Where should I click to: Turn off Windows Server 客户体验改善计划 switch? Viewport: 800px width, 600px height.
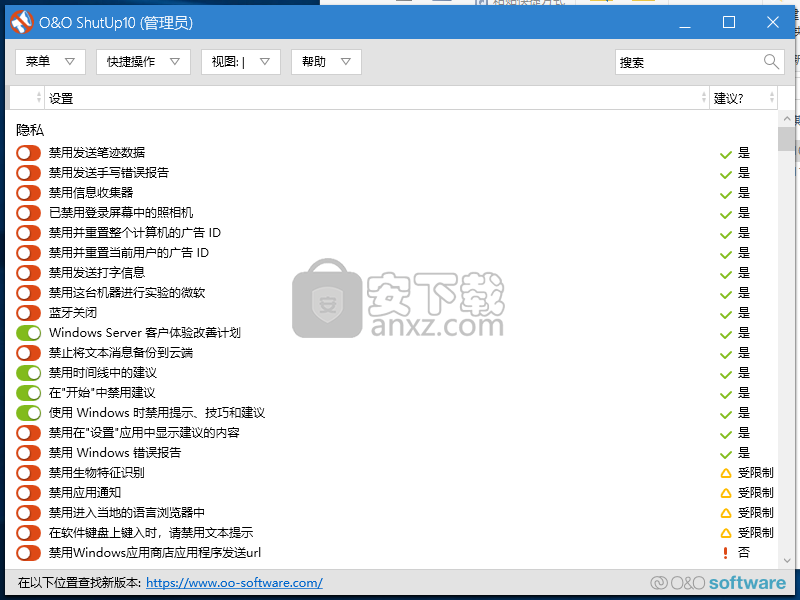click(x=28, y=333)
